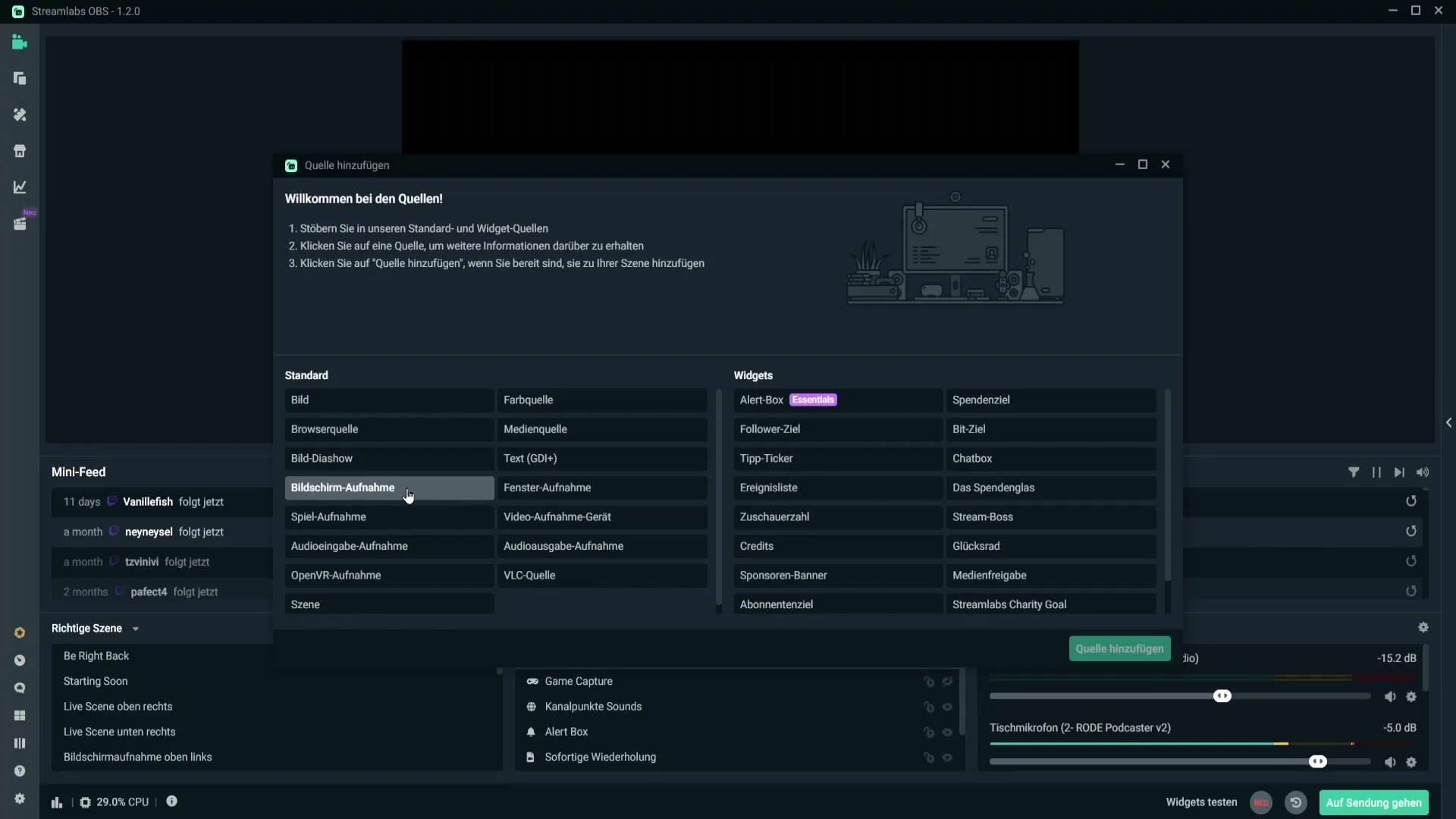Viewport: 1456px width, 819px height.
Task: Click the filter icon in Mini-Feed
Action: pyautogui.click(x=1352, y=472)
